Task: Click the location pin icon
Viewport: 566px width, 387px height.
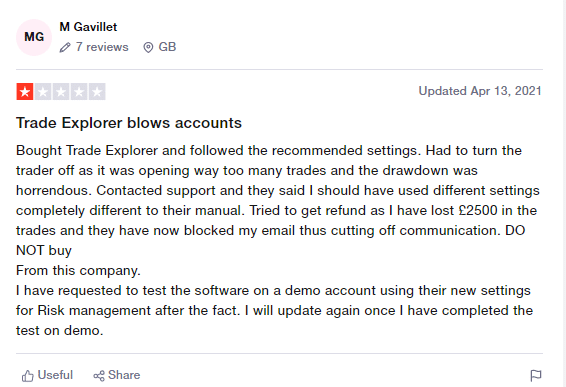Action: 148,47
